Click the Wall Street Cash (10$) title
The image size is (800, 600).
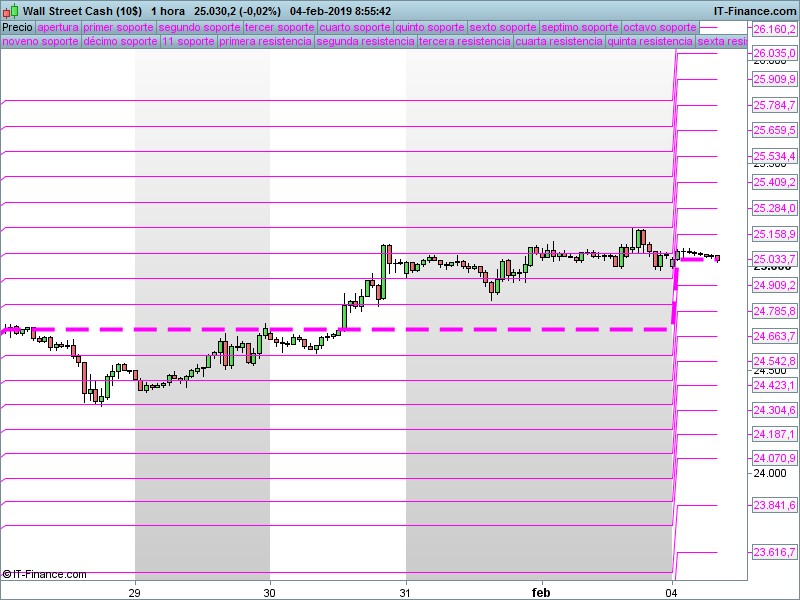(82, 11)
